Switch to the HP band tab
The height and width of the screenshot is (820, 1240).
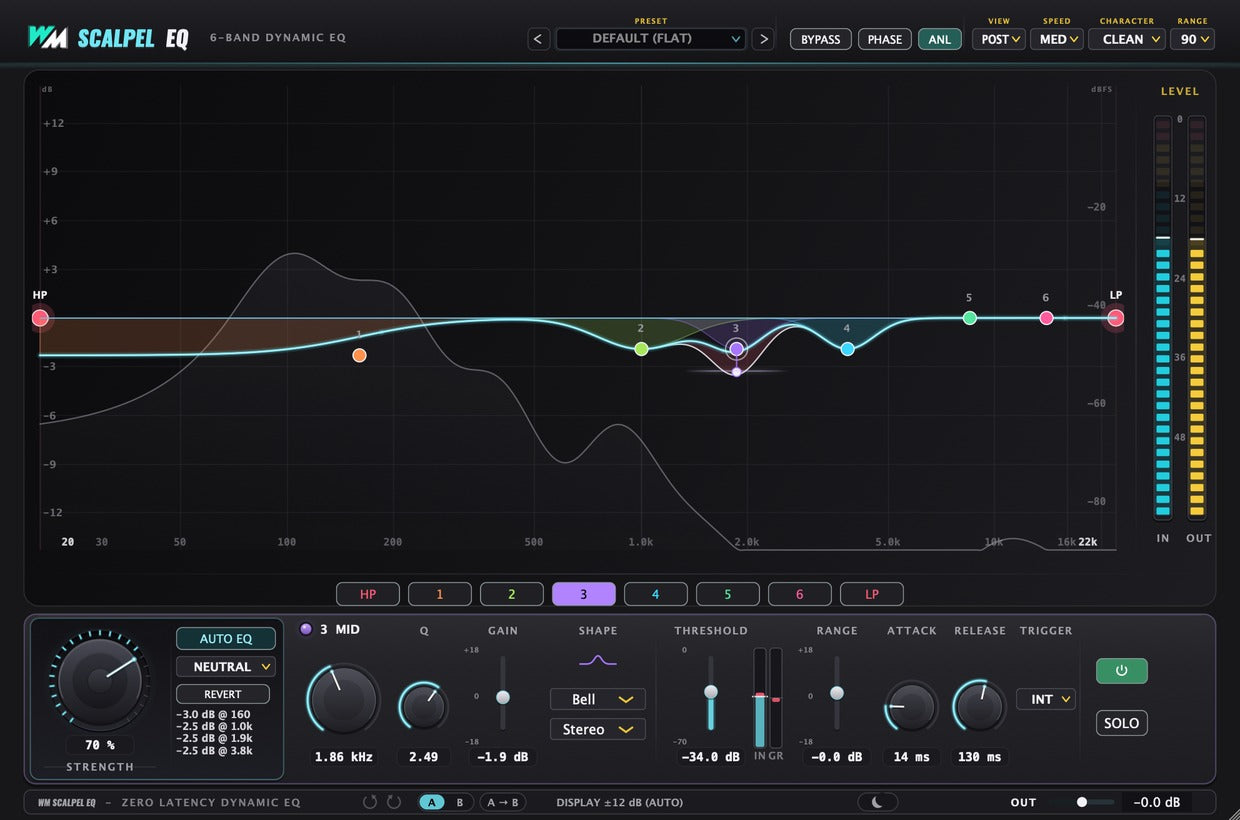(368, 594)
